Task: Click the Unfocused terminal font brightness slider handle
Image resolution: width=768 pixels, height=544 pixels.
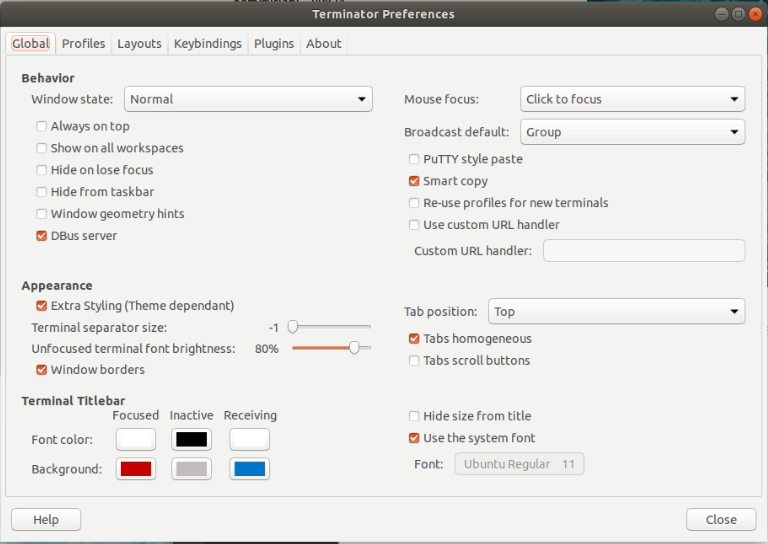Action: pyautogui.click(x=354, y=348)
